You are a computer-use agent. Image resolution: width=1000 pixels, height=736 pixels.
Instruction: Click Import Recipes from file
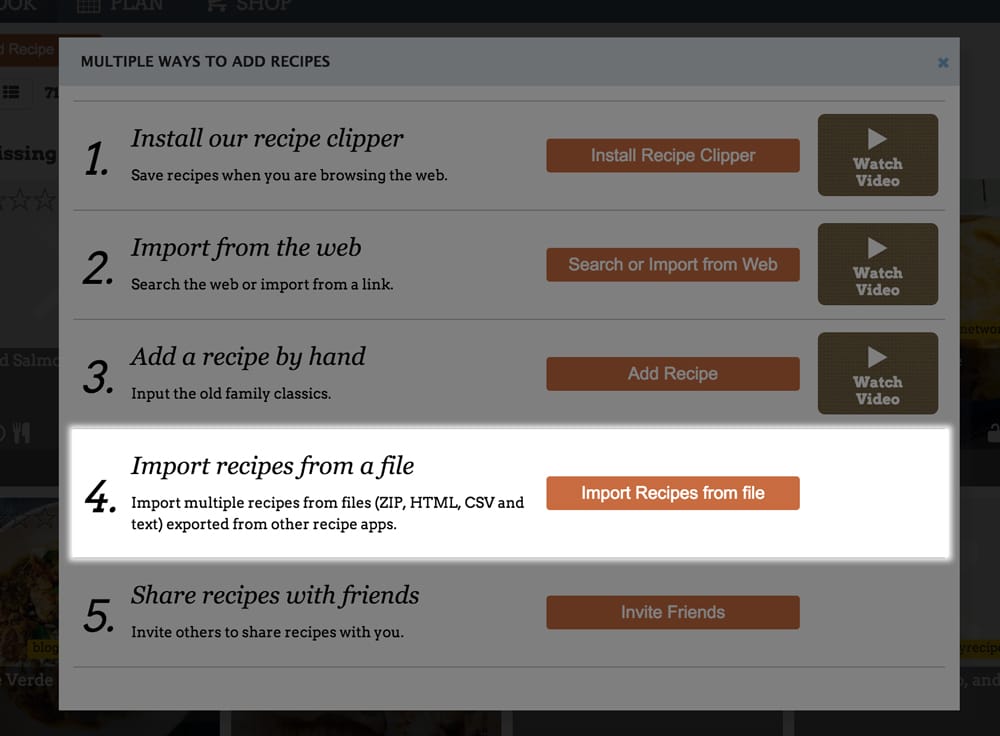coord(672,493)
